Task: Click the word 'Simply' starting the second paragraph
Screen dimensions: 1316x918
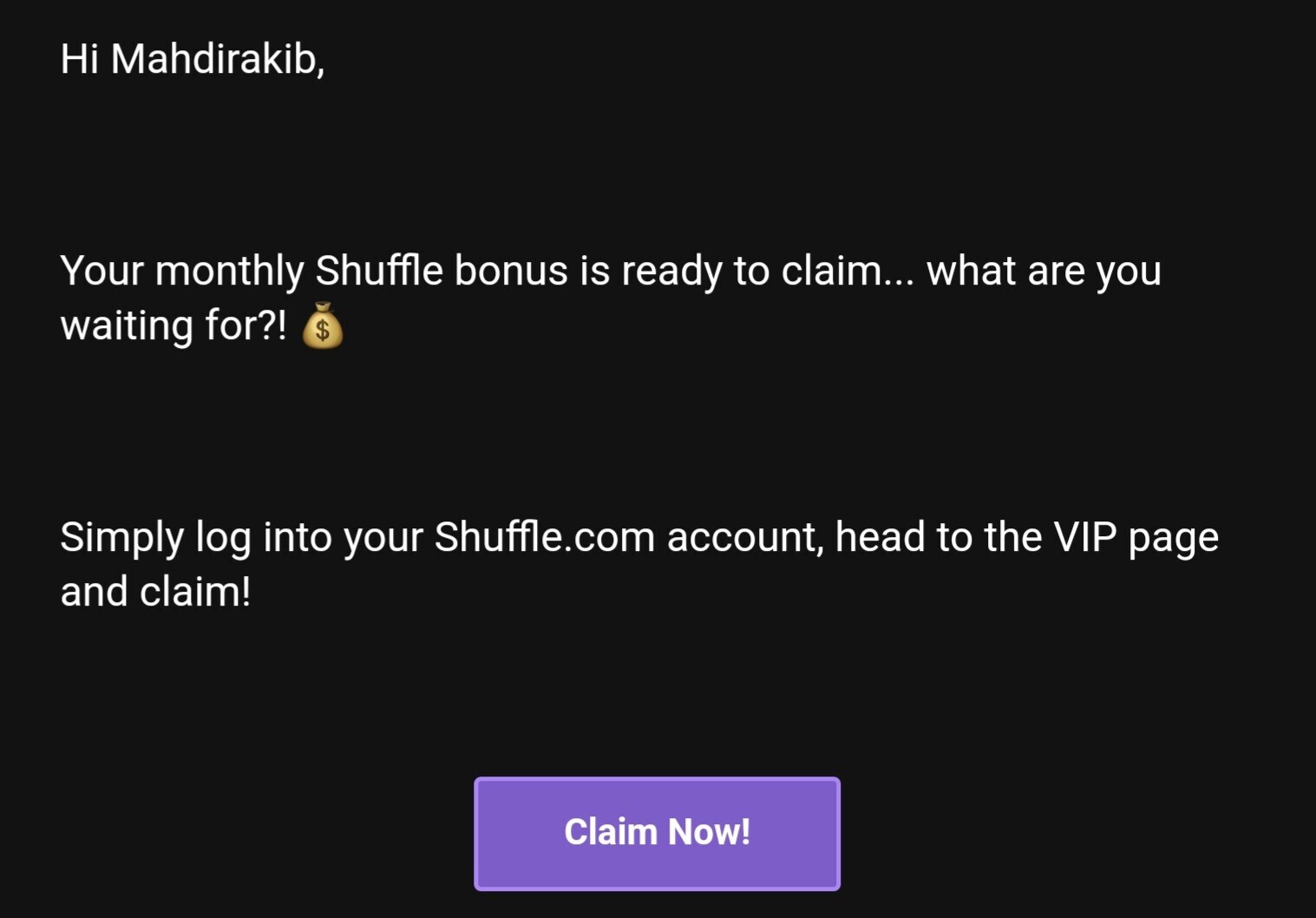Action: 121,538
